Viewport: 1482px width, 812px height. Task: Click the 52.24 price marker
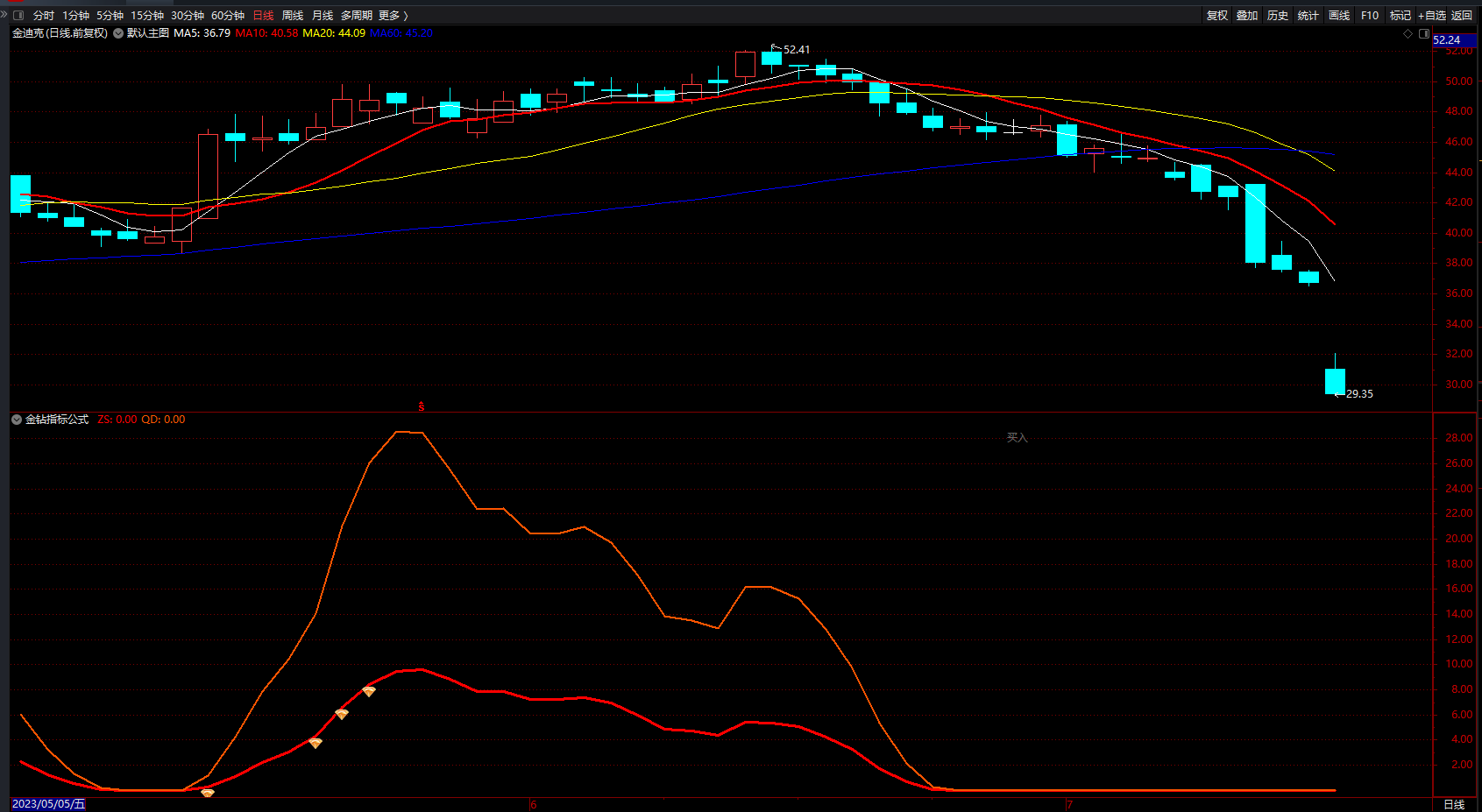pos(1455,39)
